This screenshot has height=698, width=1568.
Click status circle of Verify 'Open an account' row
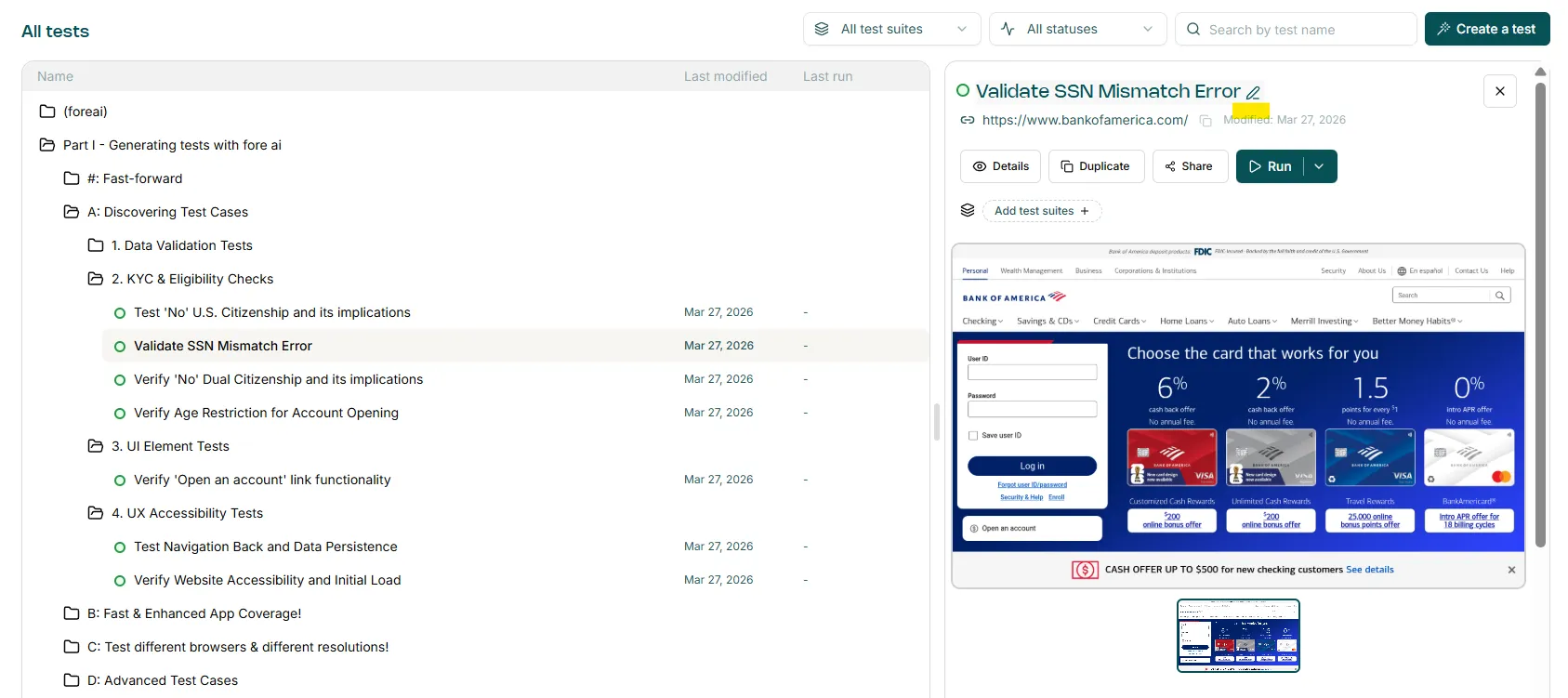(120, 481)
